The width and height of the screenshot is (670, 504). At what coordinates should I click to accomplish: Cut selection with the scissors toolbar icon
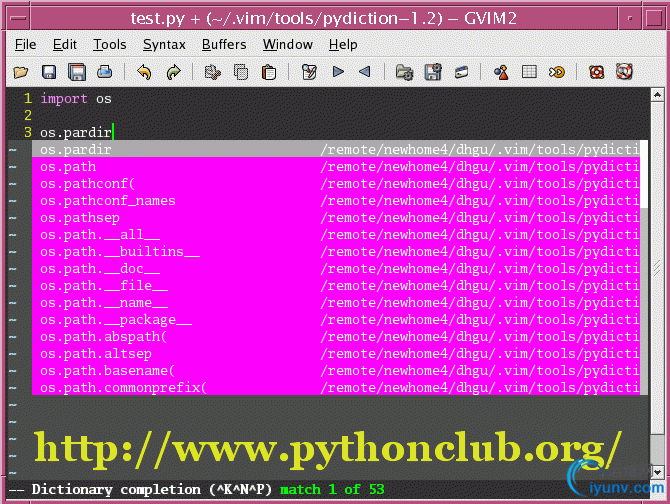pos(212,72)
